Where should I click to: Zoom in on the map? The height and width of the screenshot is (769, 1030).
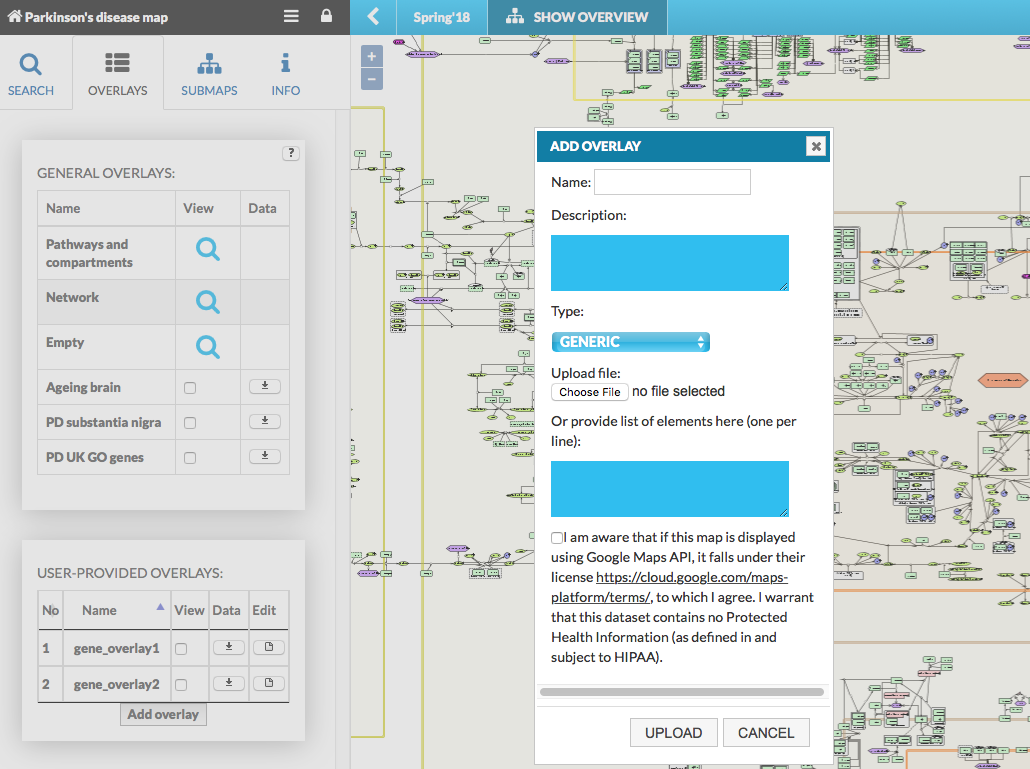coord(372,57)
